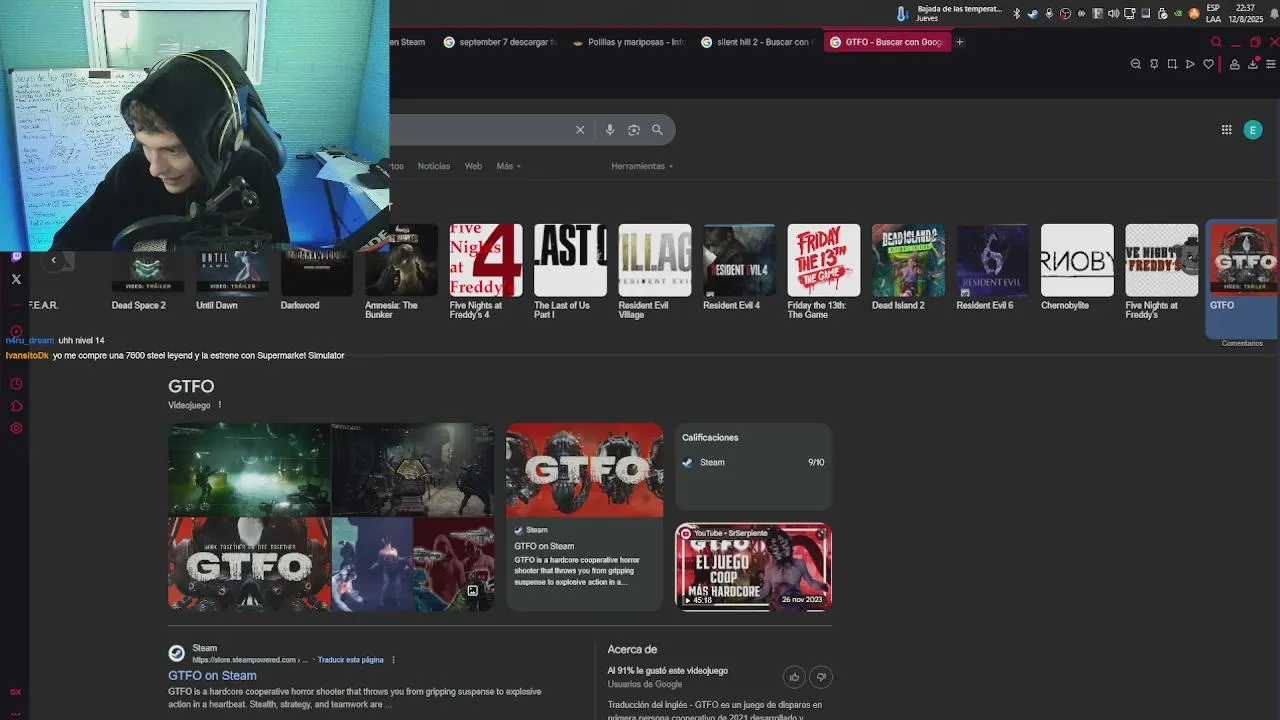Select Five Nights at Freddy's 4 card
The height and width of the screenshot is (720, 1280).
pyautogui.click(x=486, y=271)
